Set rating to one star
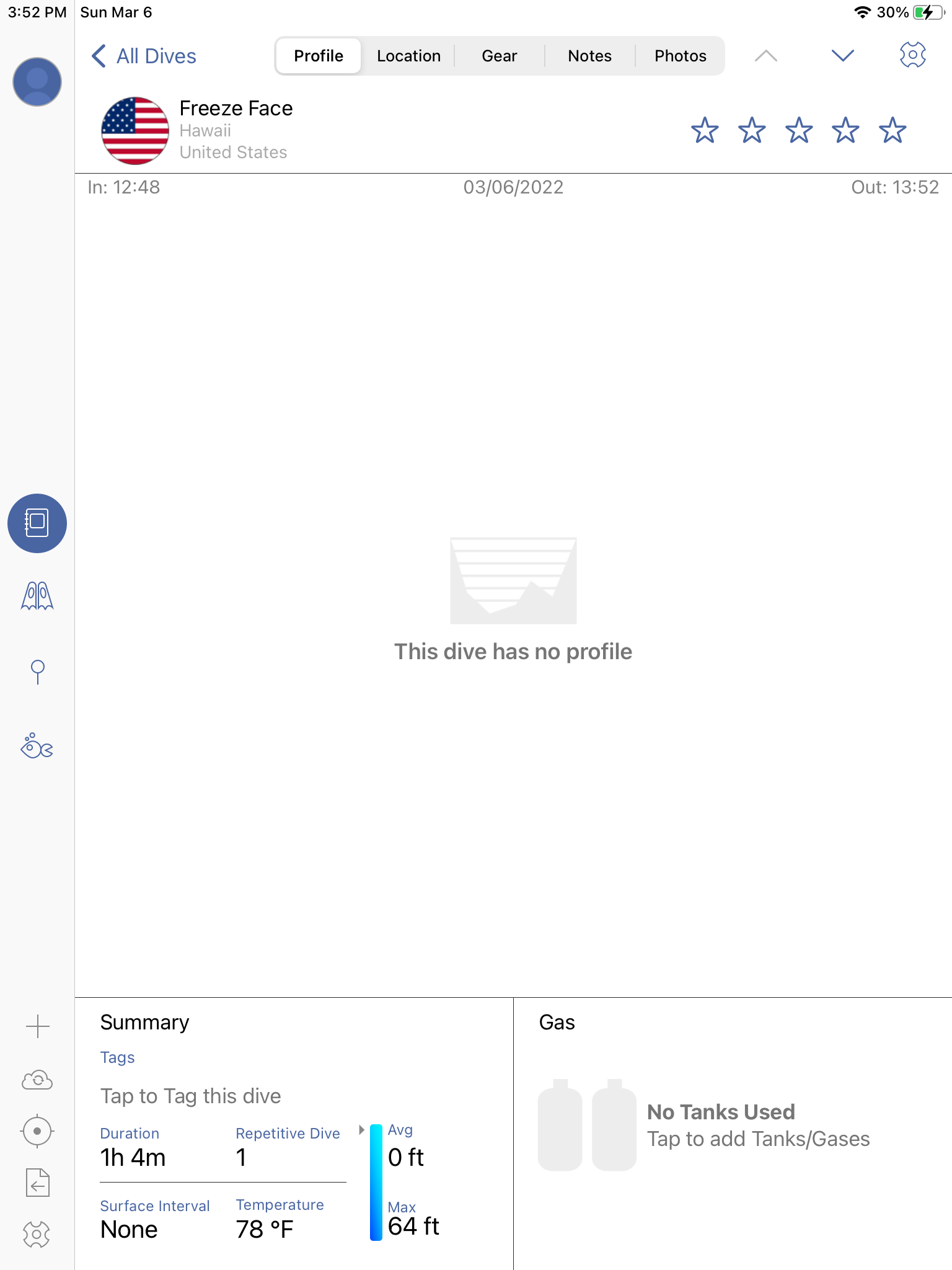The image size is (952, 1270). click(x=705, y=130)
